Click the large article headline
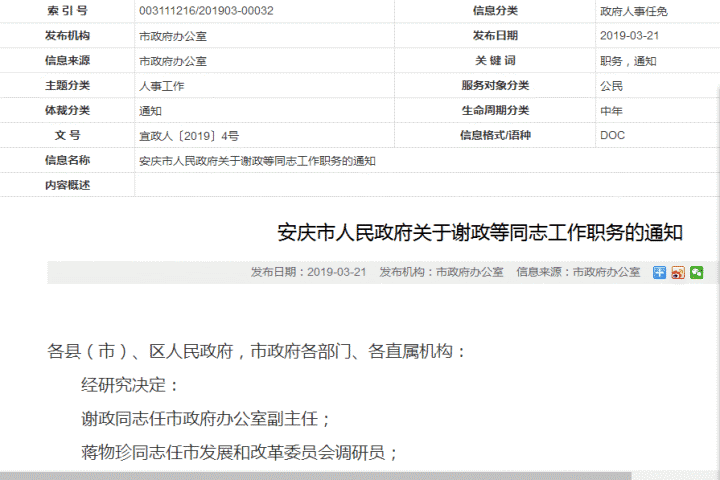This screenshot has height=480, width=720. click(x=480, y=232)
